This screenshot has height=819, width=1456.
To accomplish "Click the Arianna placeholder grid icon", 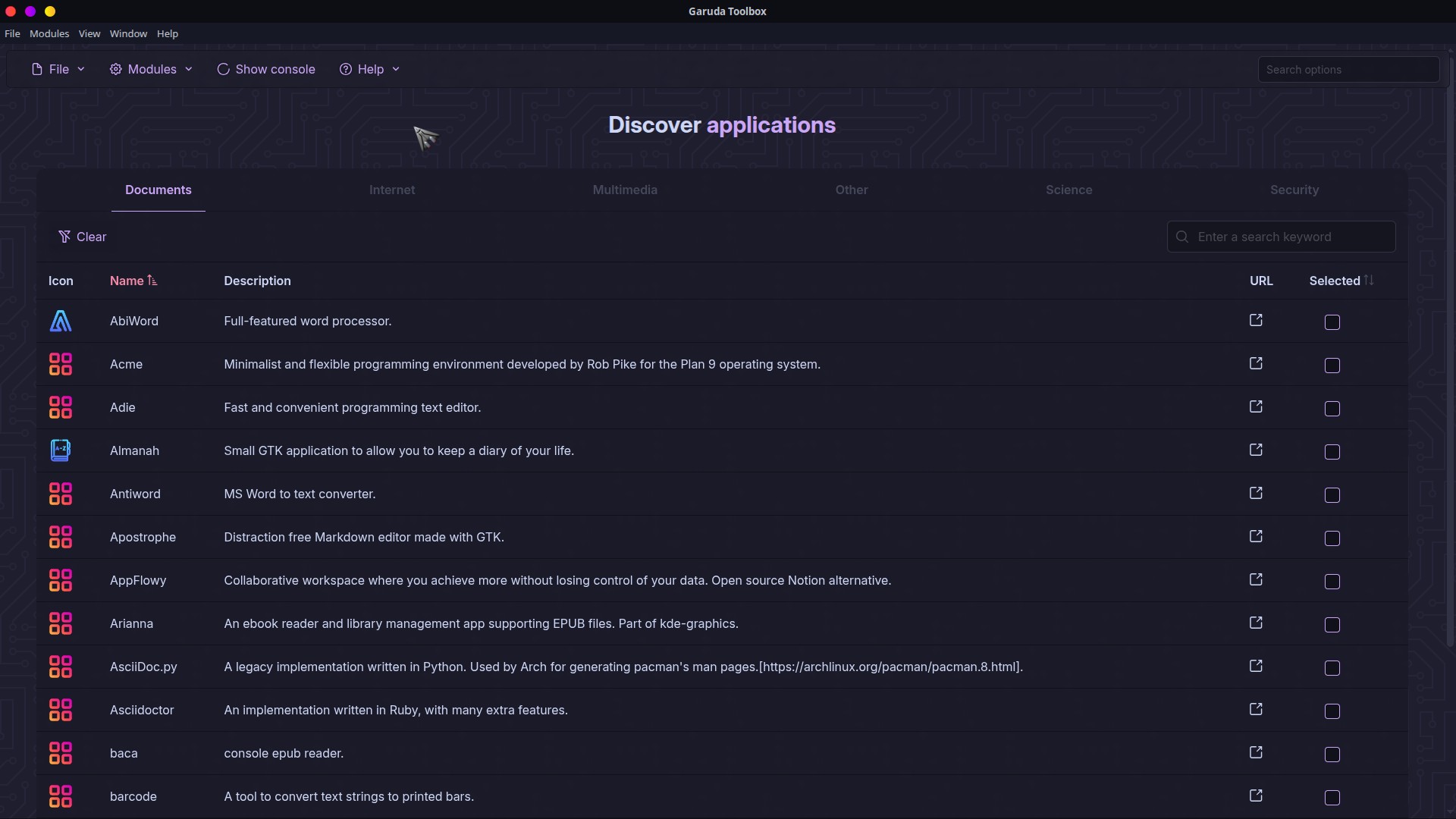I will 61,623.
